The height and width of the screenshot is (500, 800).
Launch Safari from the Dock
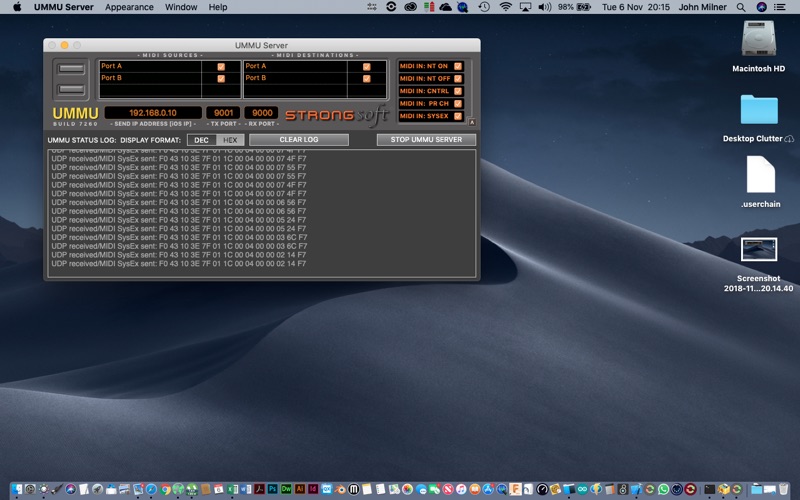pyautogui.click(x=151, y=489)
